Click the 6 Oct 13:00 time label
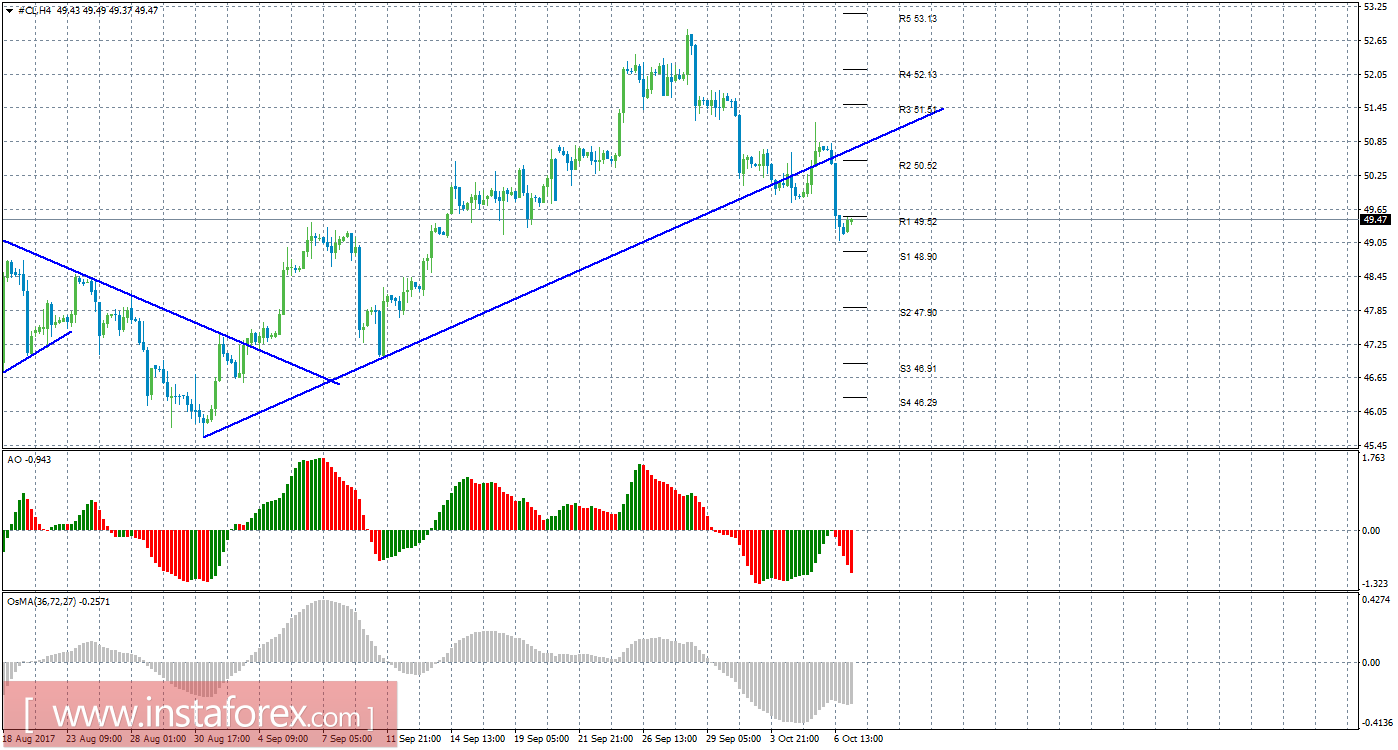The width and height of the screenshot is (1398, 750). point(860,739)
